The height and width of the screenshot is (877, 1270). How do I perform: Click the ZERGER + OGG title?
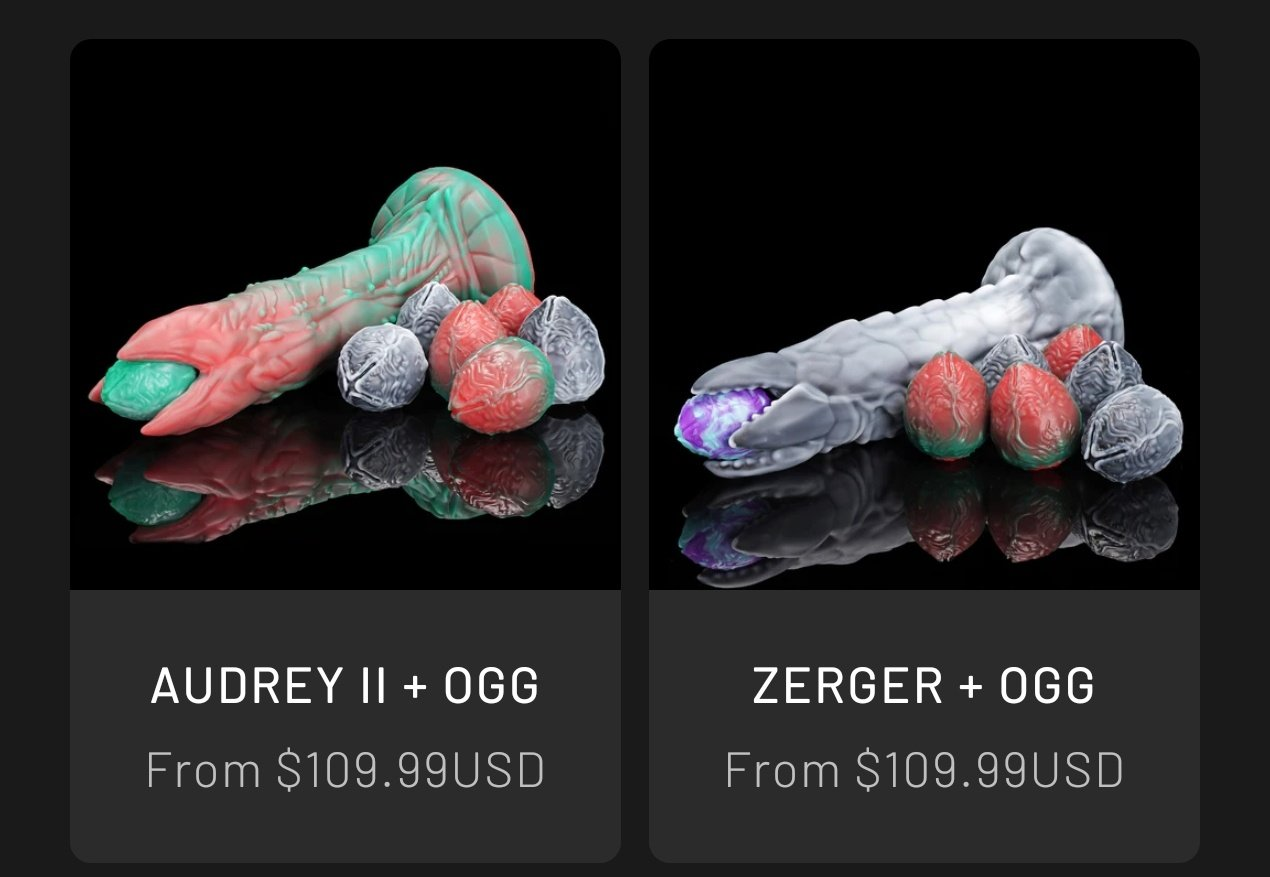coord(924,686)
